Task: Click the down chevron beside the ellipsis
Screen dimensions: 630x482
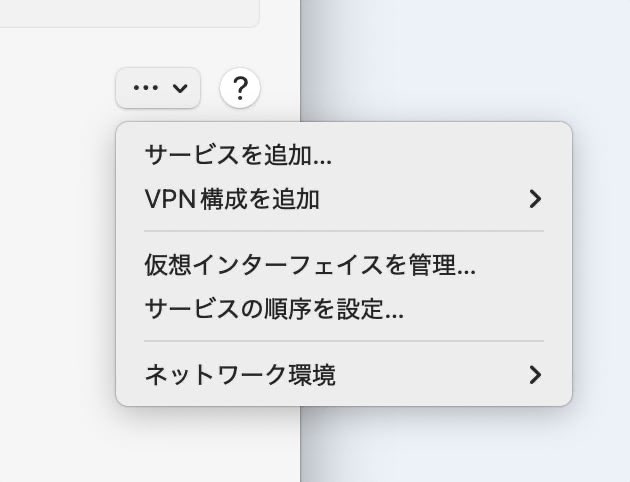Action: coord(180,88)
